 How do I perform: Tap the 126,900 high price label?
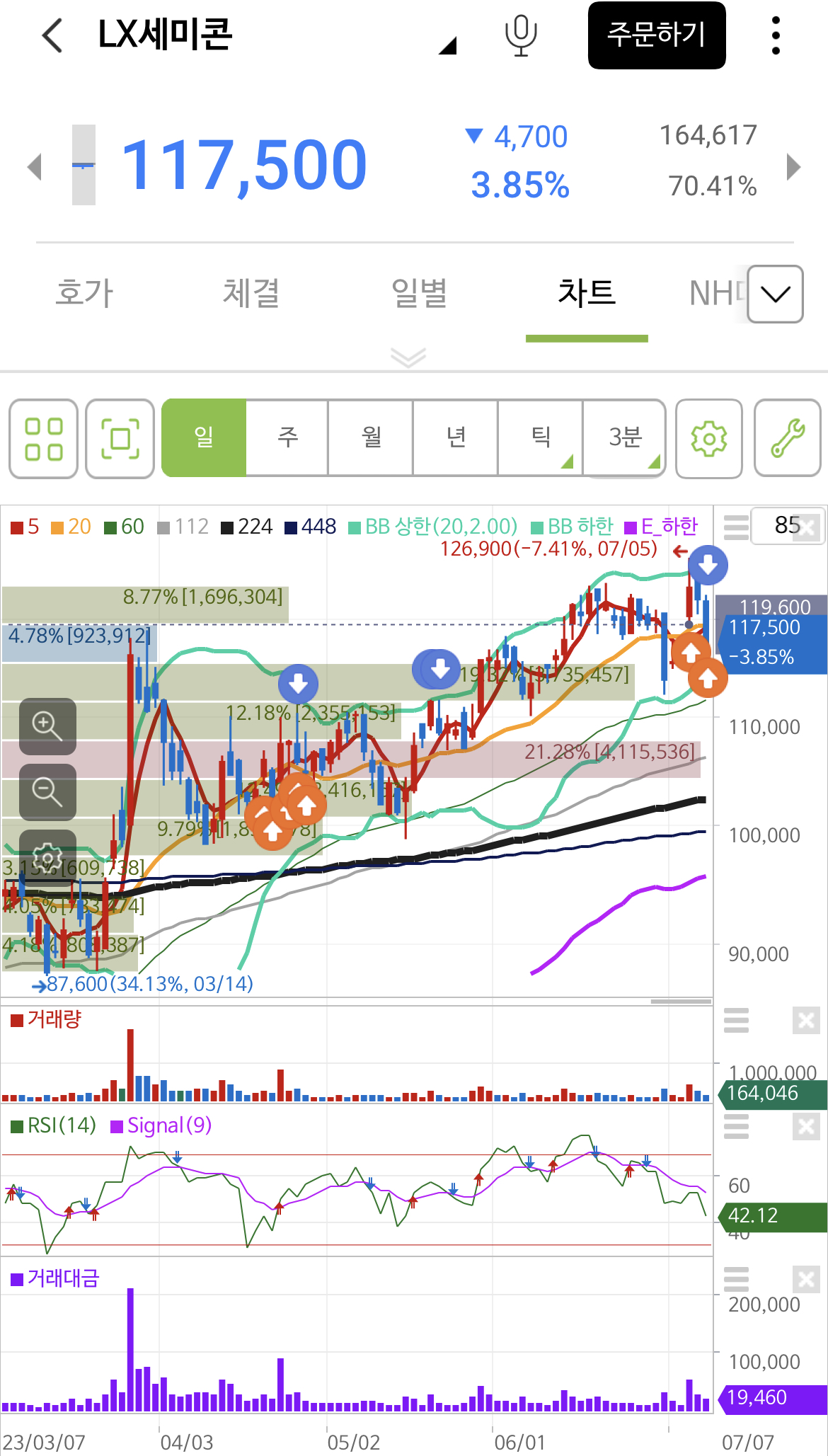click(x=548, y=549)
